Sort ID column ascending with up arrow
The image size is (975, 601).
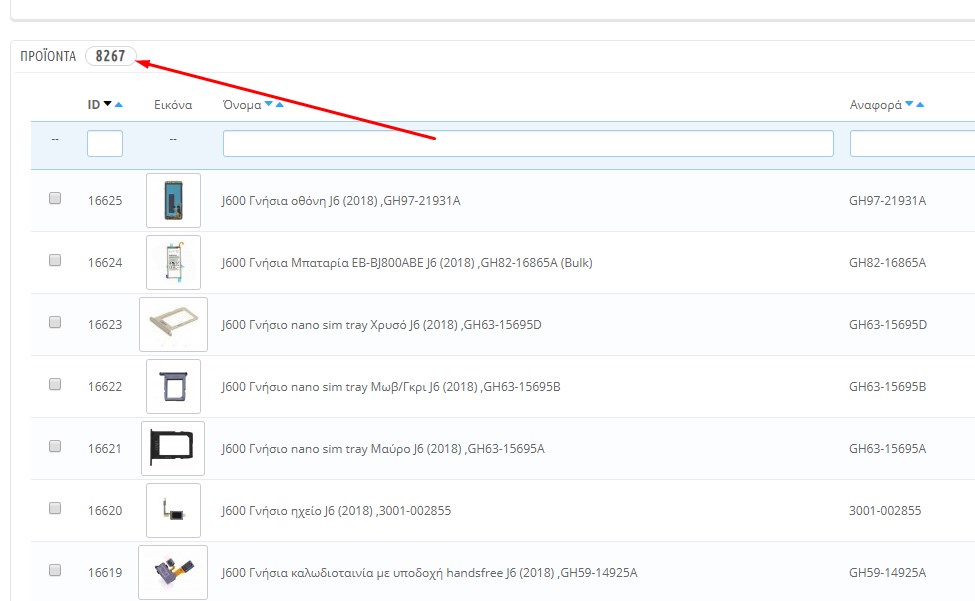point(119,105)
